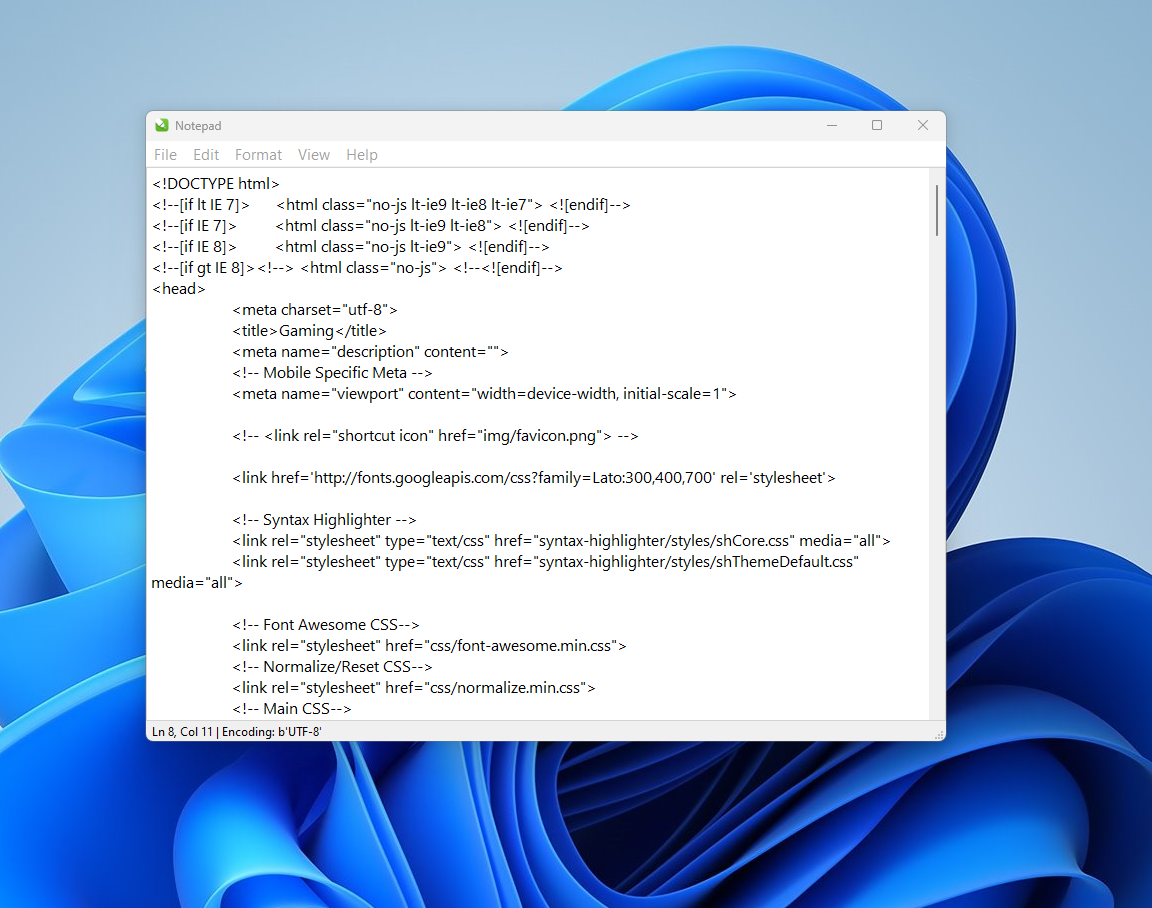Click the resize grip in window corner

point(938,734)
